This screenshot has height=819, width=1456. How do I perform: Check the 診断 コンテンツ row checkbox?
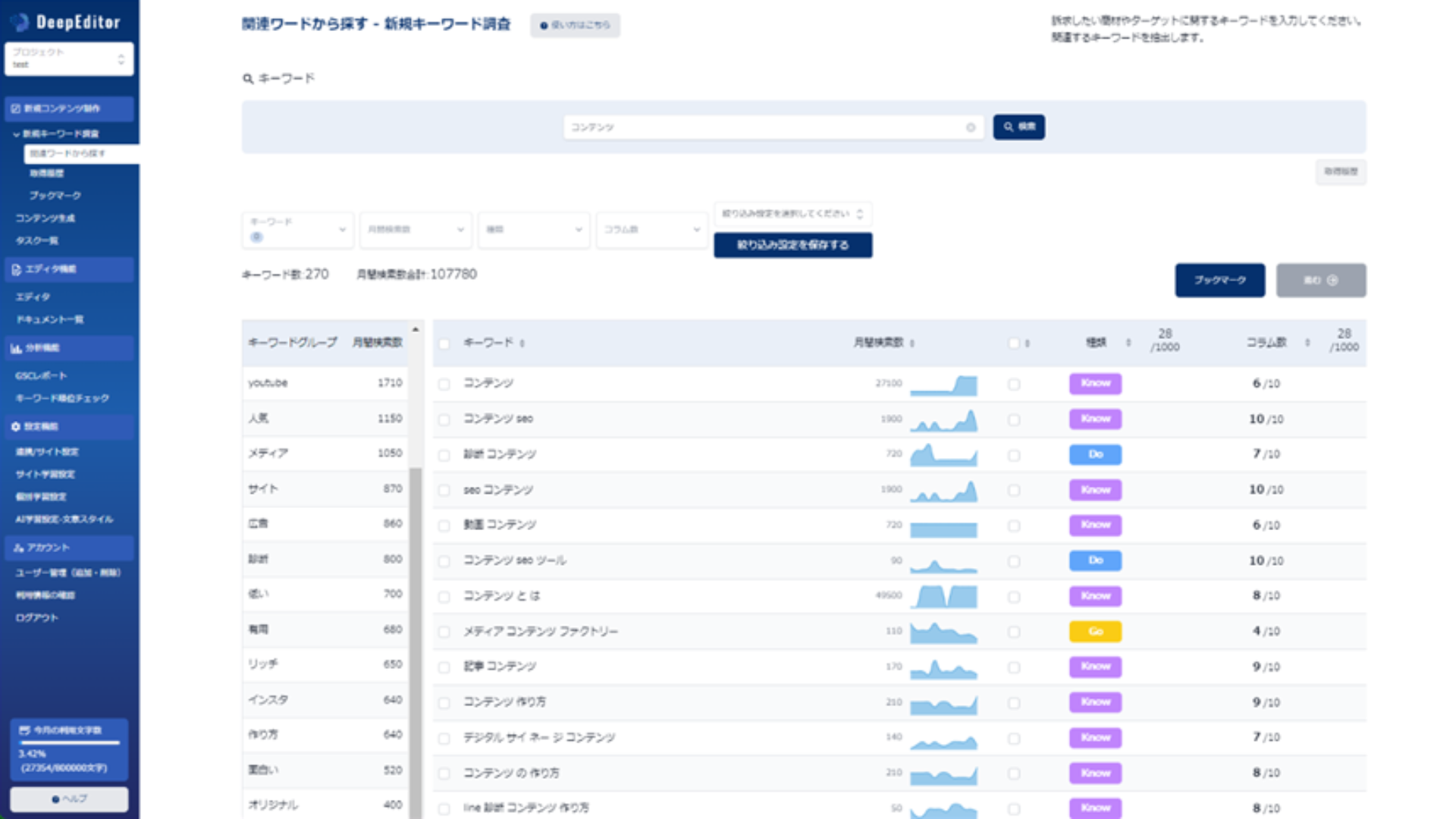(444, 456)
